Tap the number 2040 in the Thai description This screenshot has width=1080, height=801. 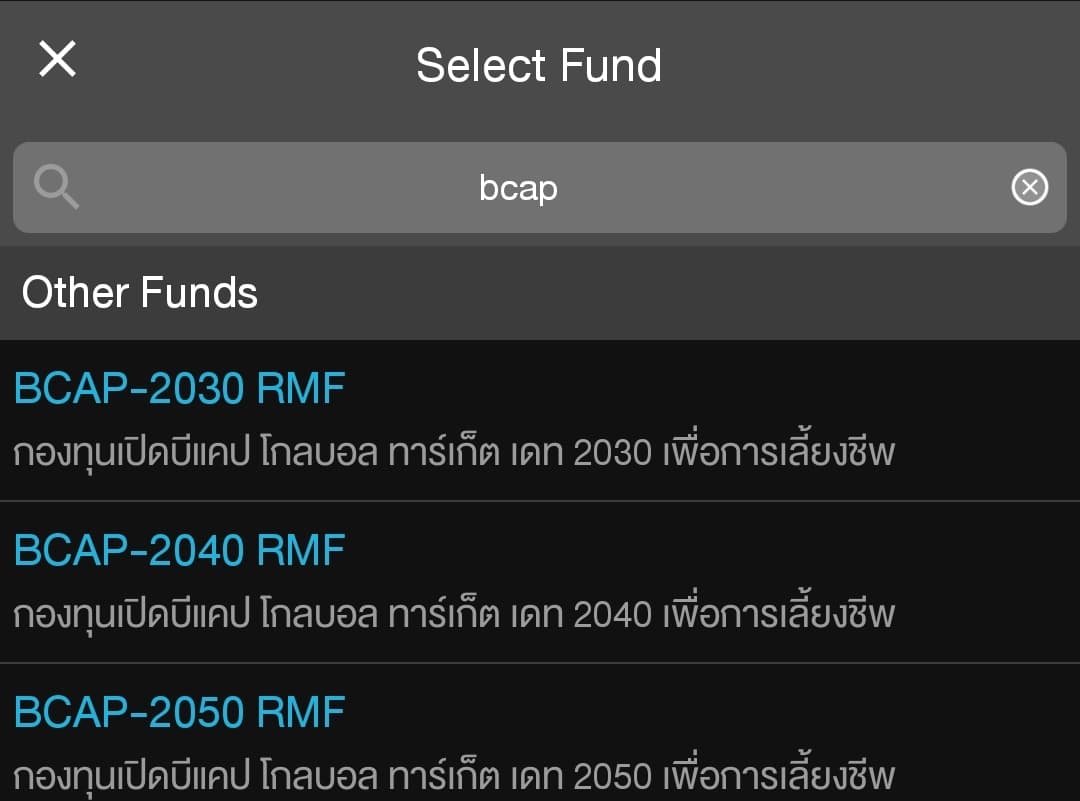(x=613, y=615)
